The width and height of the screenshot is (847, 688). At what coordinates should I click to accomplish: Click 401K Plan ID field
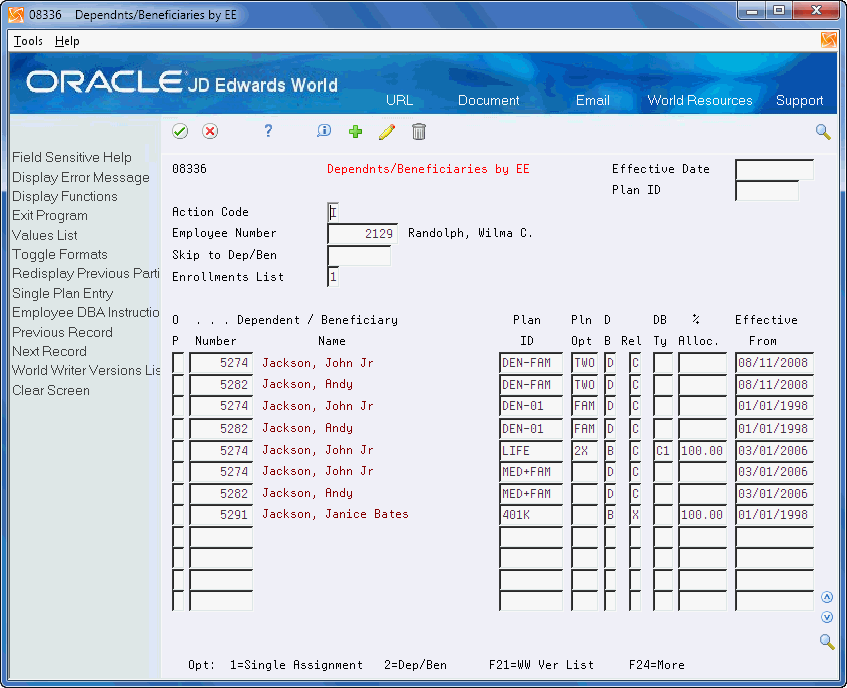(530, 515)
